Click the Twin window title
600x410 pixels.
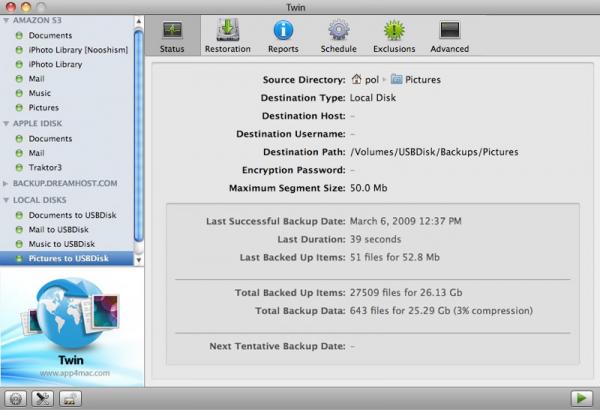tap(296, 7)
